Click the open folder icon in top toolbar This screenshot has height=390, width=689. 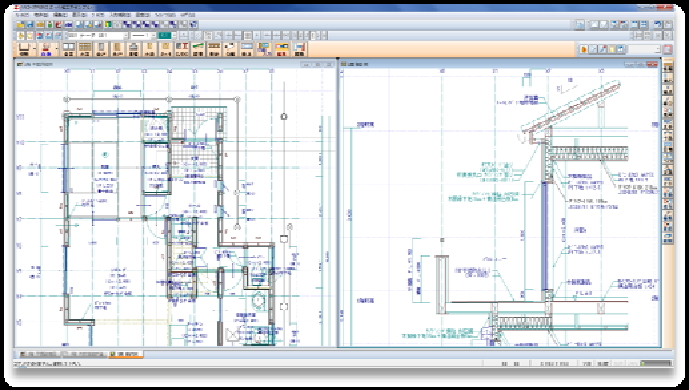tap(21, 25)
